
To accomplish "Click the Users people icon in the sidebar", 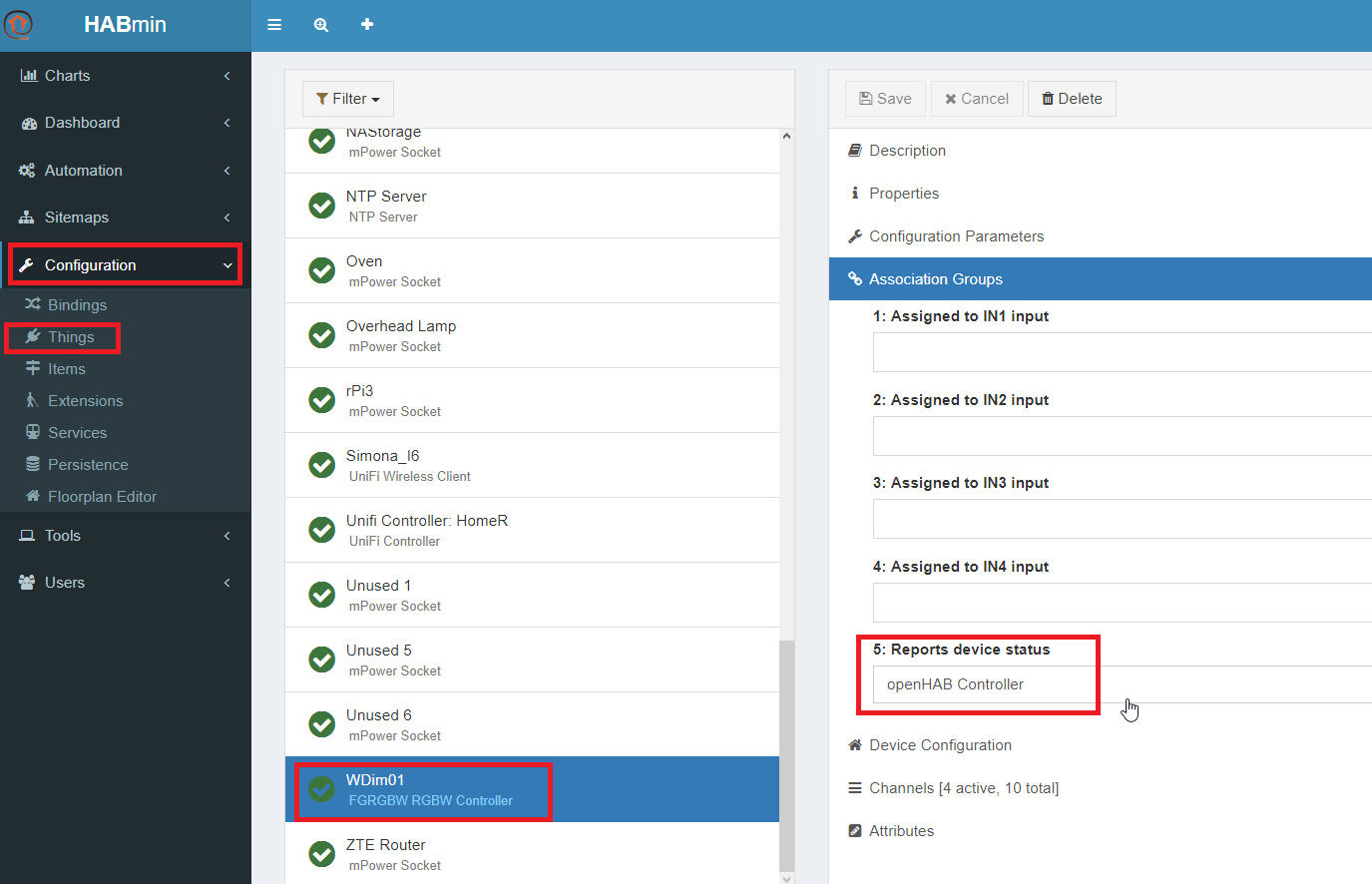I will [x=25, y=582].
